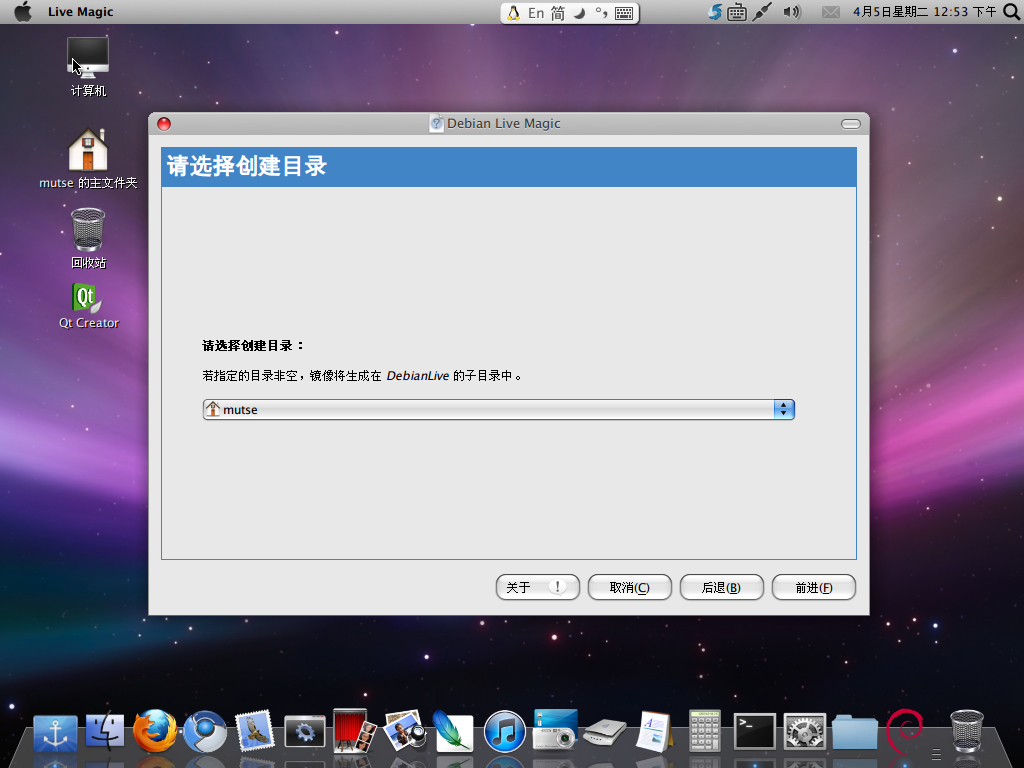Open the blue feather quill dock icon
This screenshot has width=1024, height=768.
click(453, 731)
